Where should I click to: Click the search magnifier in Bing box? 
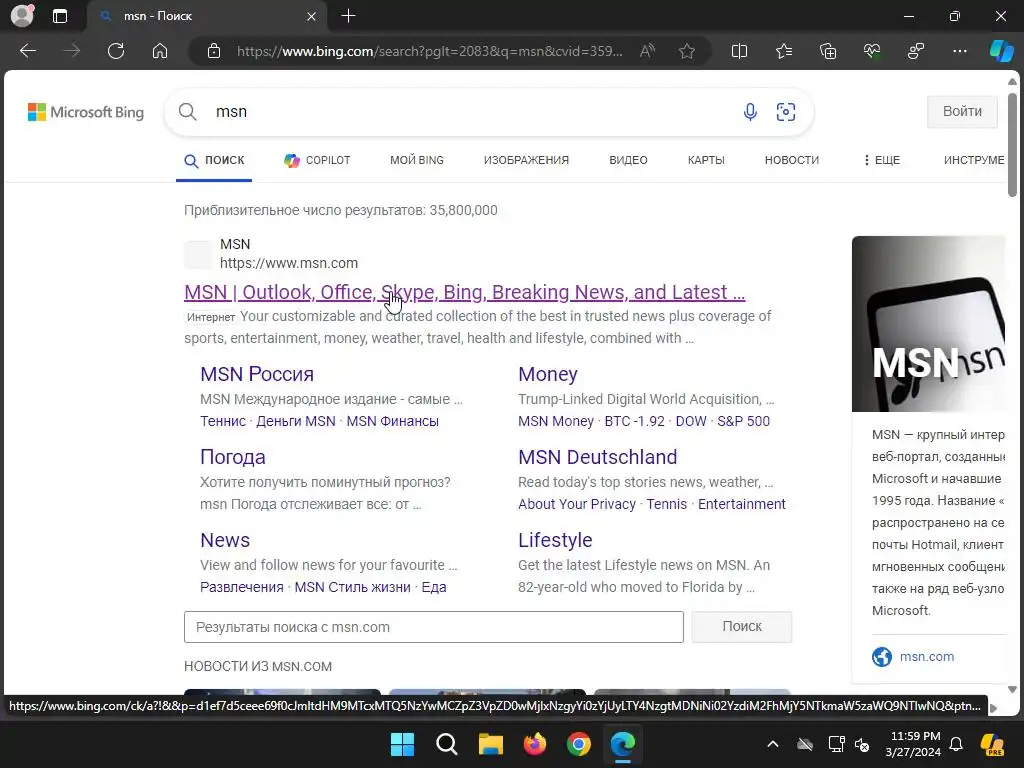tap(187, 112)
